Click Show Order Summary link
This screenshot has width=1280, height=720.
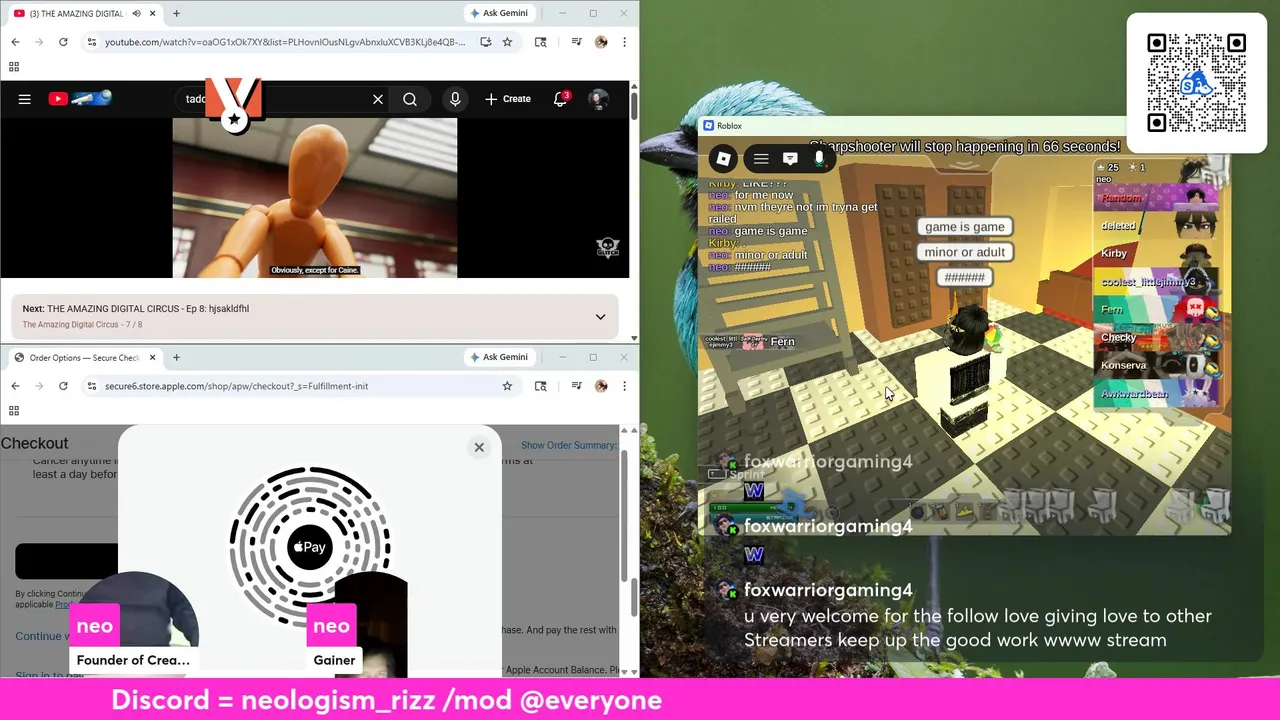click(x=568, y=445)
